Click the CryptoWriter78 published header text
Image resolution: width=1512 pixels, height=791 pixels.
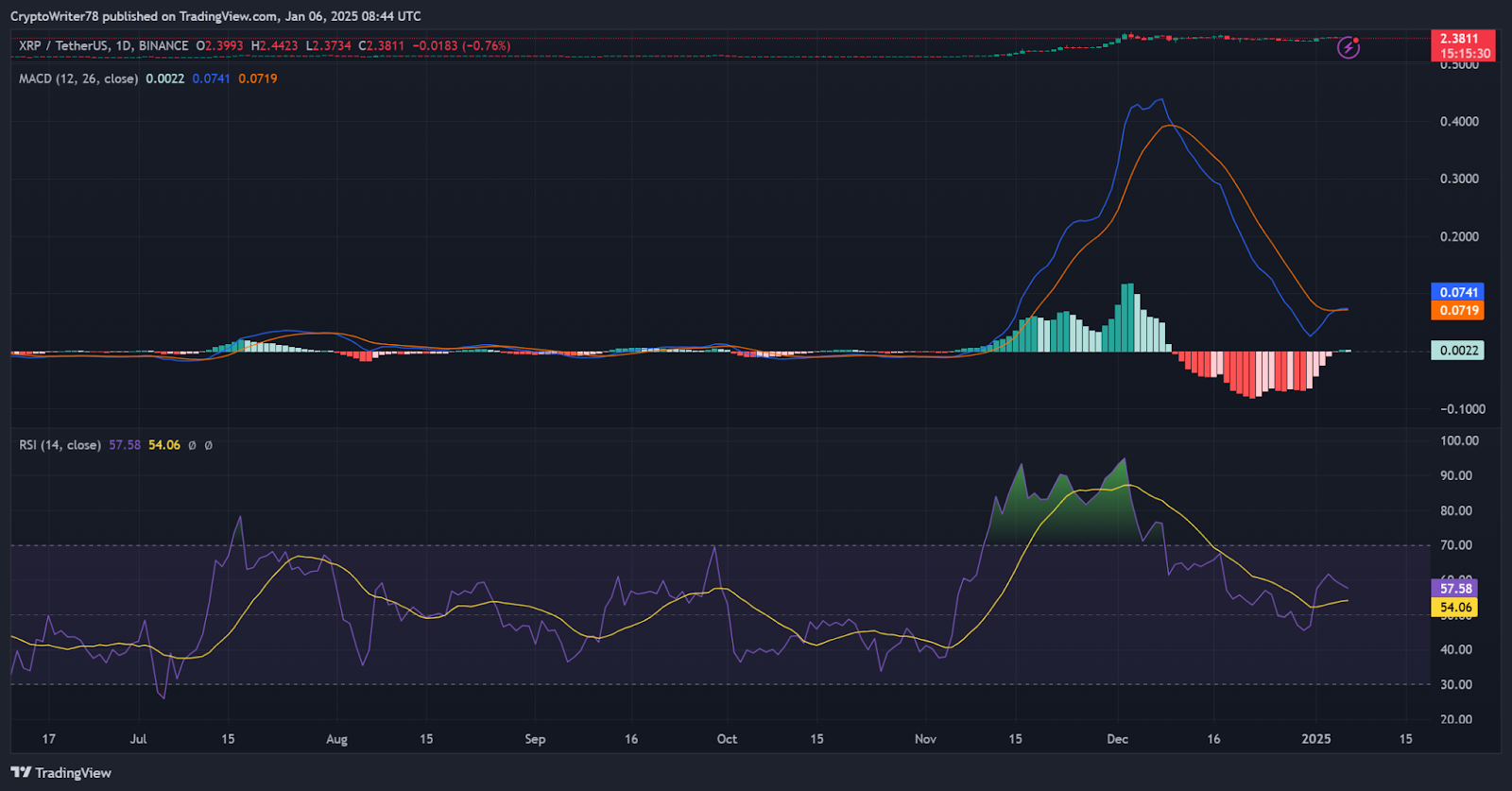(215, 16)
